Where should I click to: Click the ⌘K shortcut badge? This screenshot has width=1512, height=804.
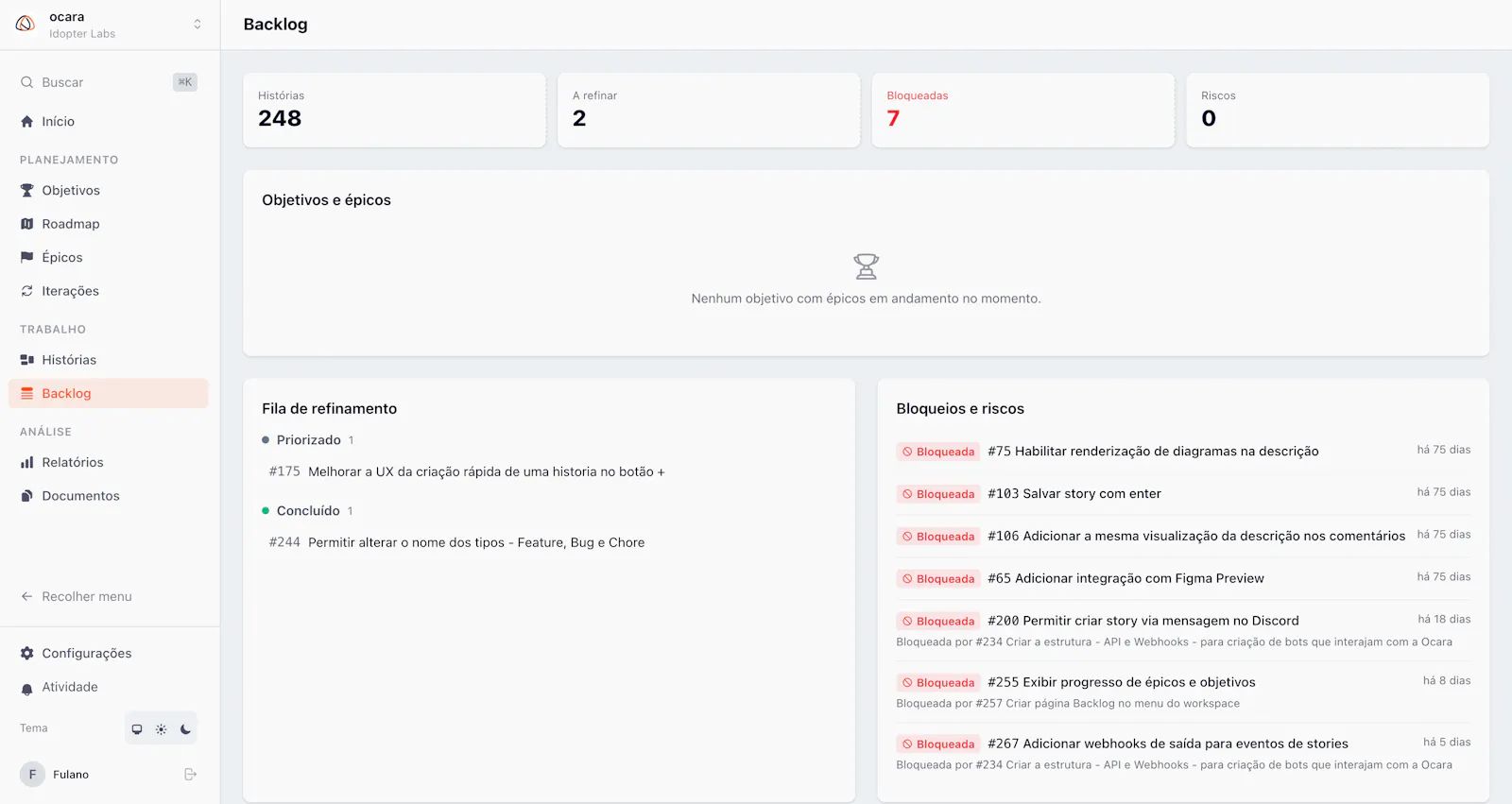coord(185,82)
